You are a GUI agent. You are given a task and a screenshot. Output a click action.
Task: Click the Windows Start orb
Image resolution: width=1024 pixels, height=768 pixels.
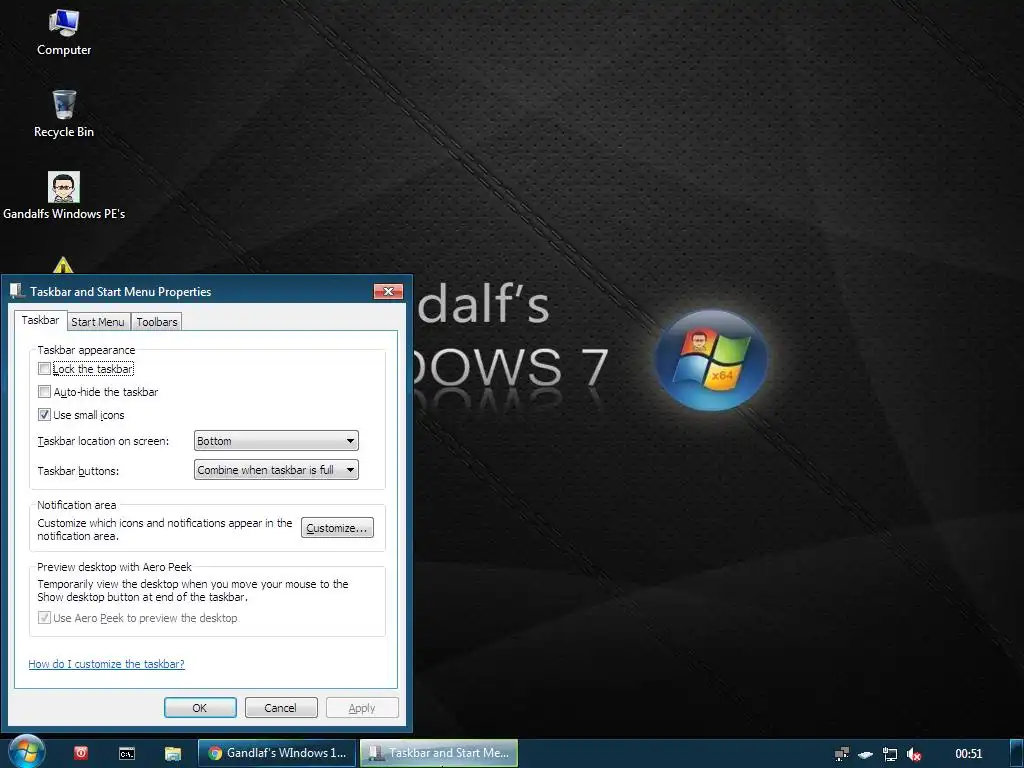26,752
